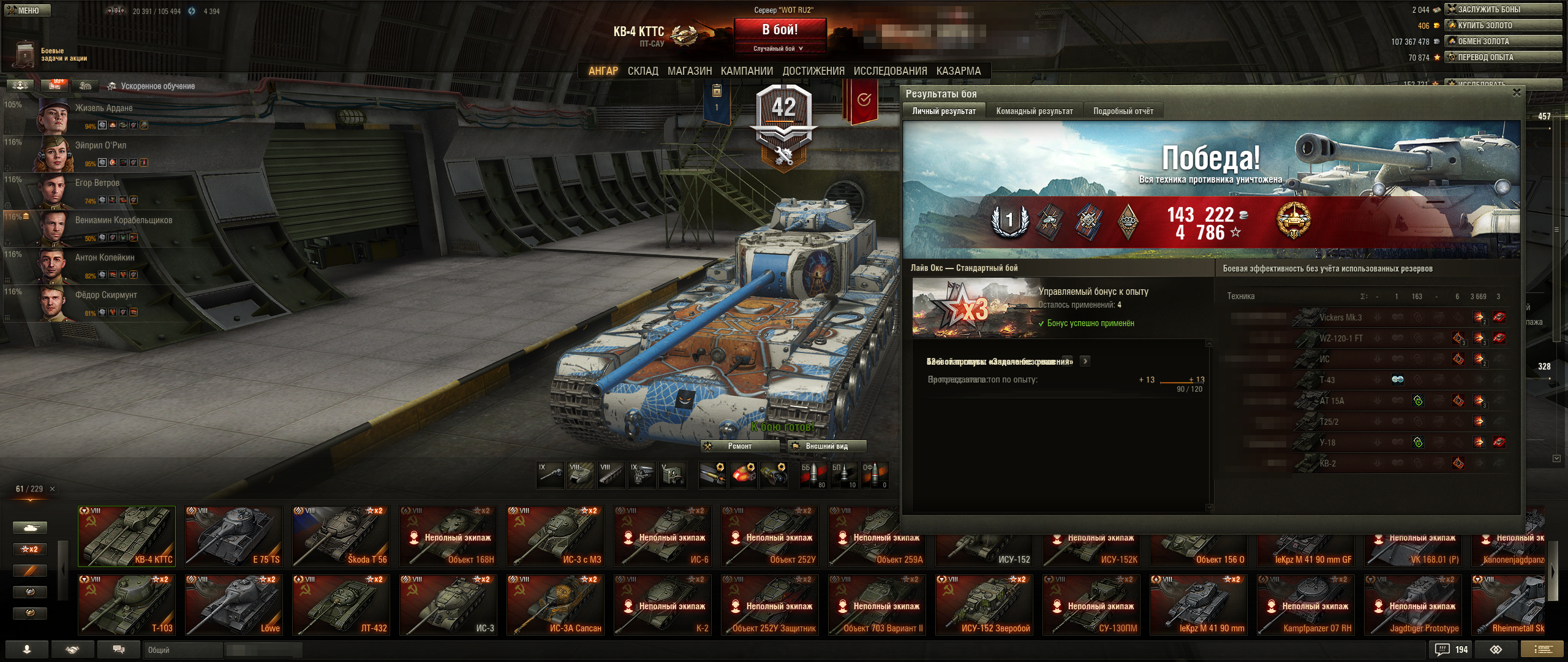The height and width of the screenshot is (662, 1568).
Task: Open the ИССЛЕДОВАНИЯ research menu
Action: [890, 71]
